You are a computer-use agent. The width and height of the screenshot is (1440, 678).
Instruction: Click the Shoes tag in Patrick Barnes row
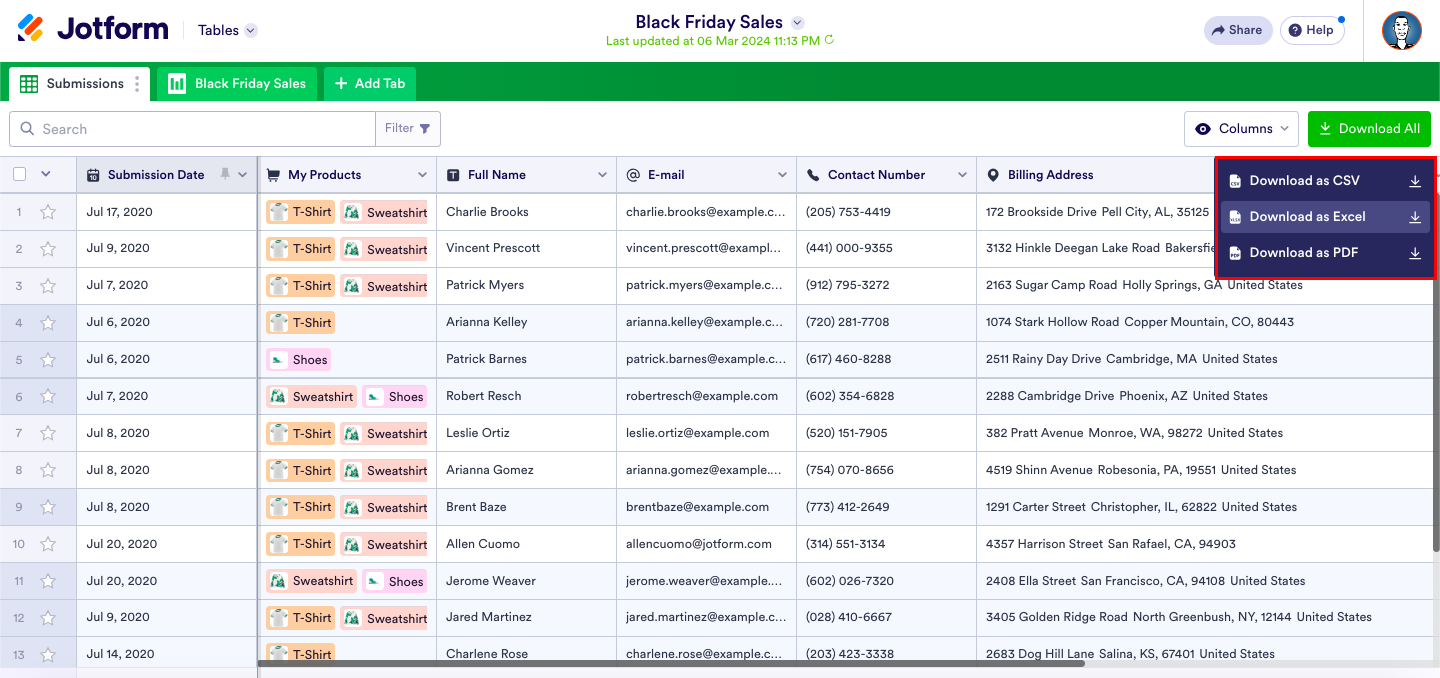click(299, 360)
